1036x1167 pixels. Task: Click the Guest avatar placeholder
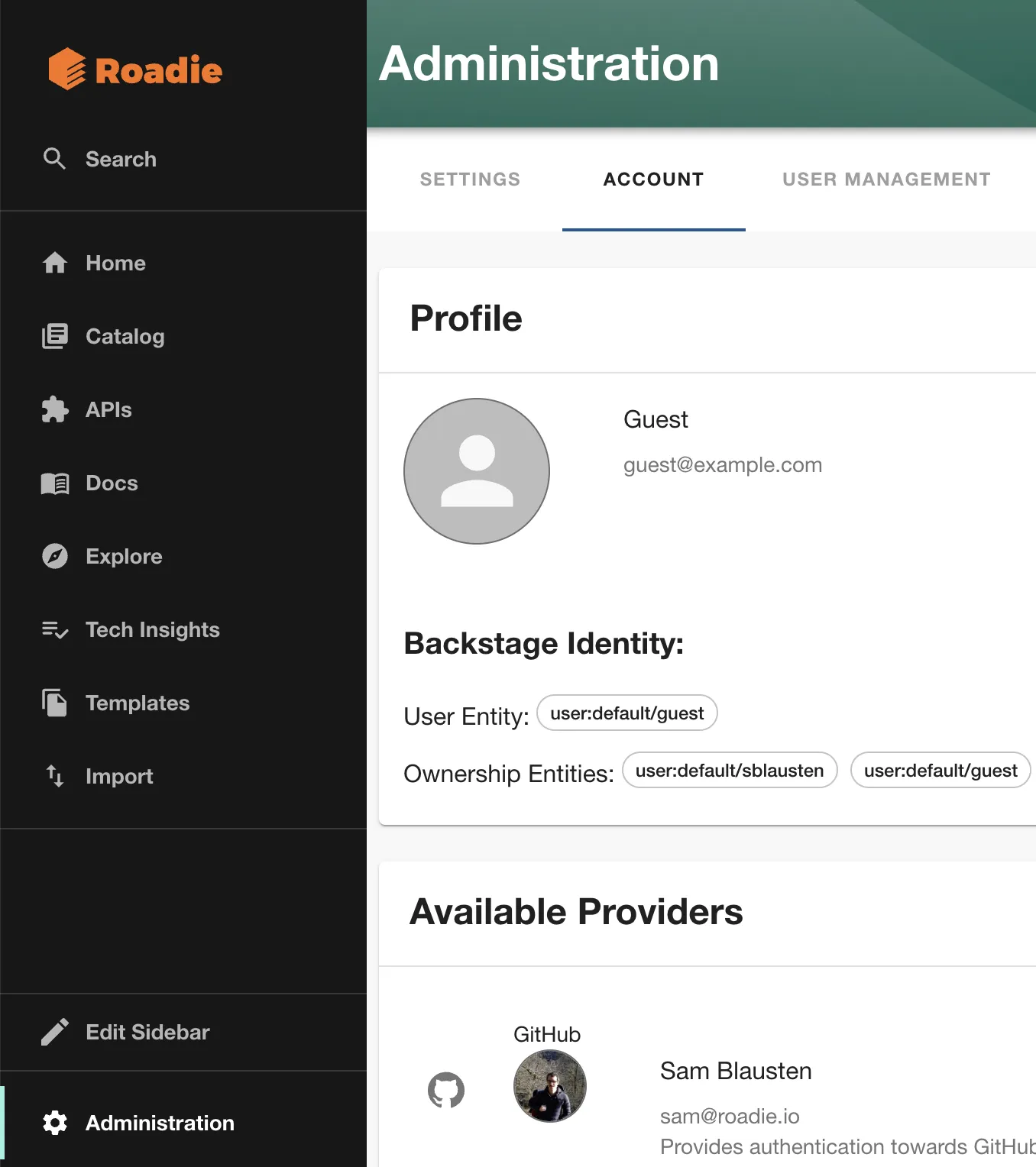point(476,471)
